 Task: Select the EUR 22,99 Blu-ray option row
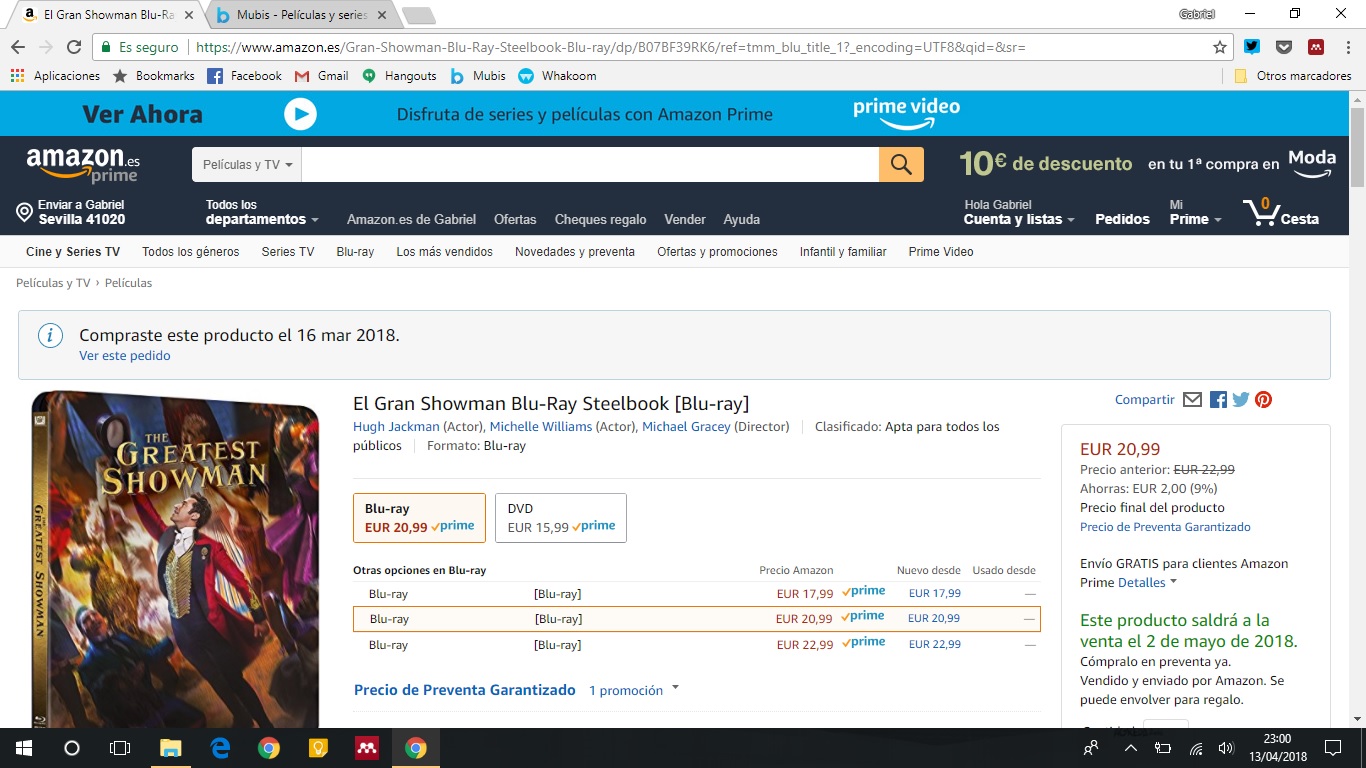(x=697, y=645)
